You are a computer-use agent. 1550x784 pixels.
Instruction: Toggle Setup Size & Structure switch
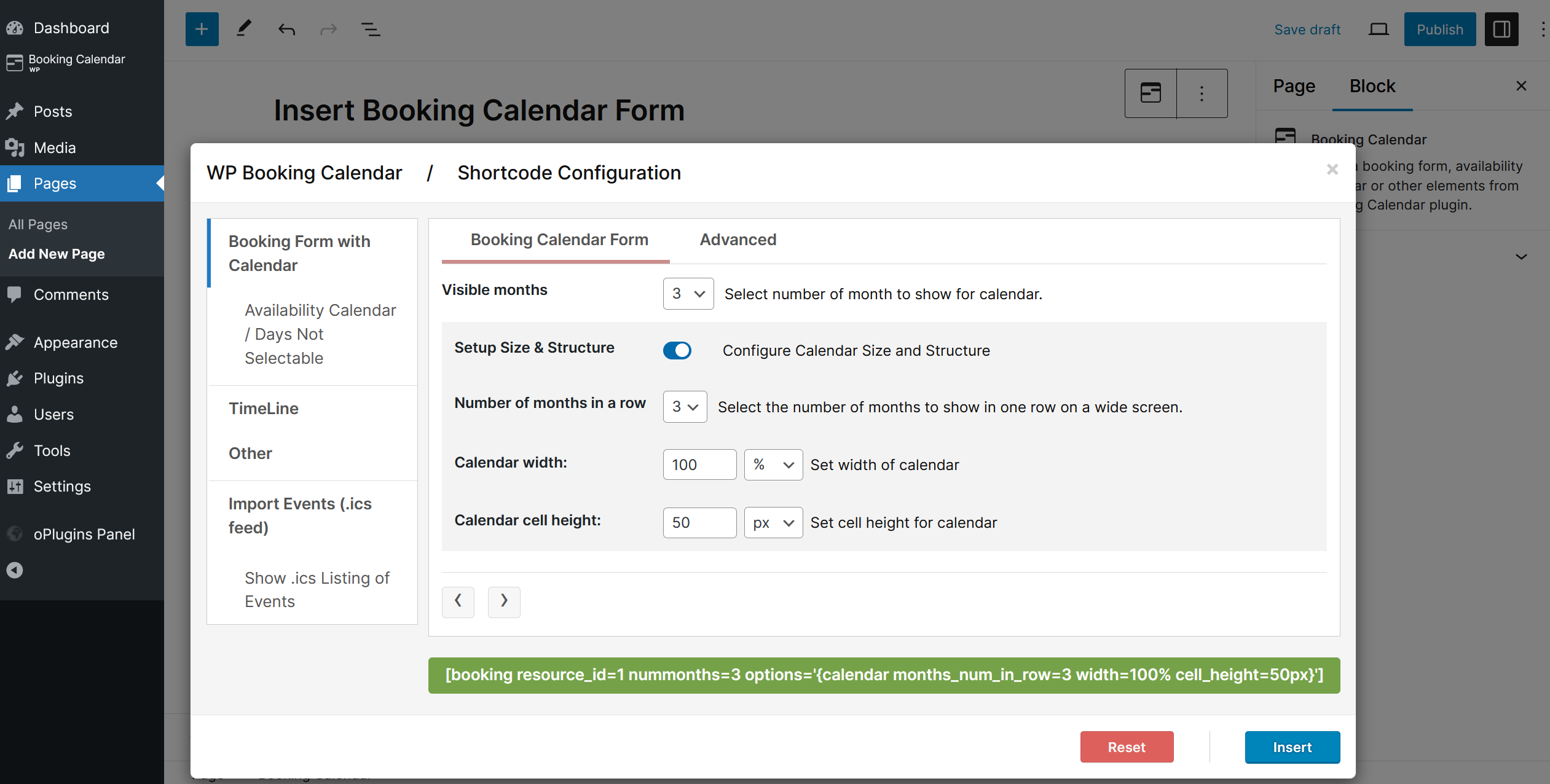tap(677, 350)
